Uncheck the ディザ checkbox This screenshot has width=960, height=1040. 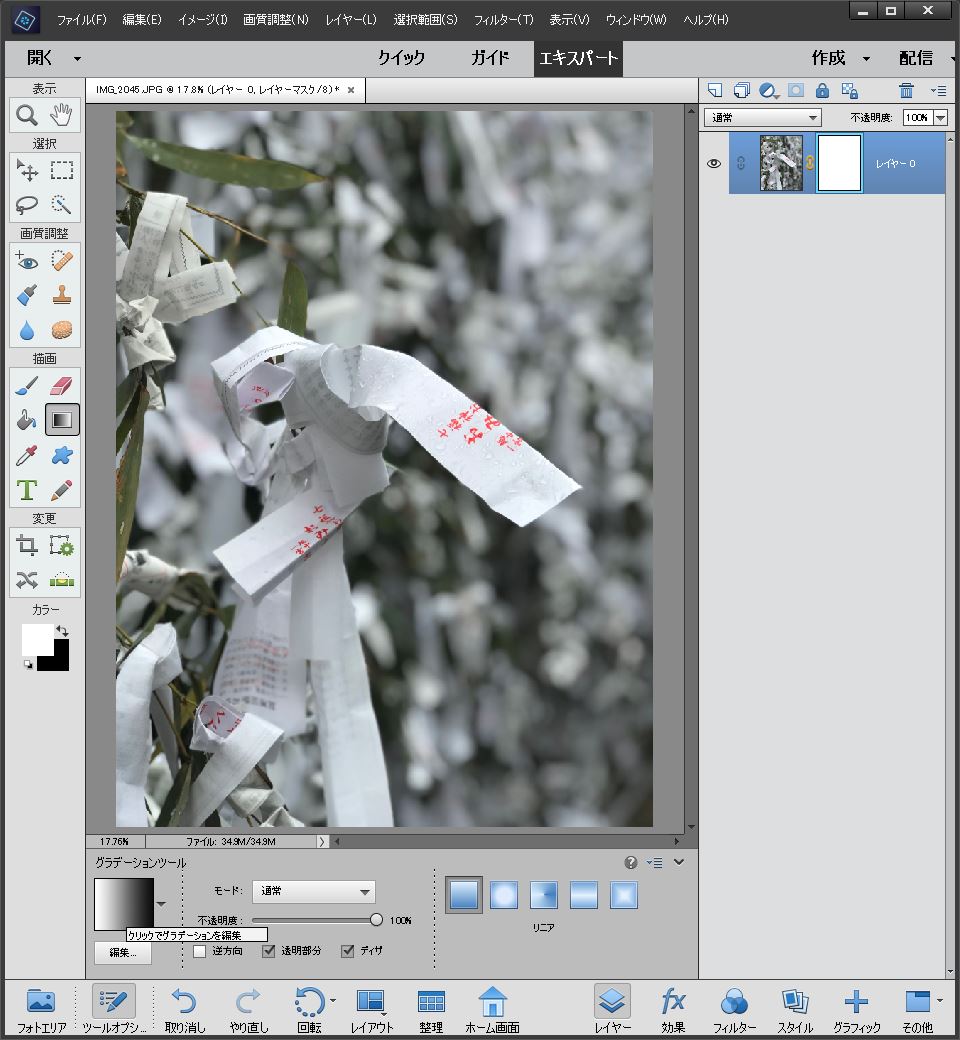click(348, 951)
